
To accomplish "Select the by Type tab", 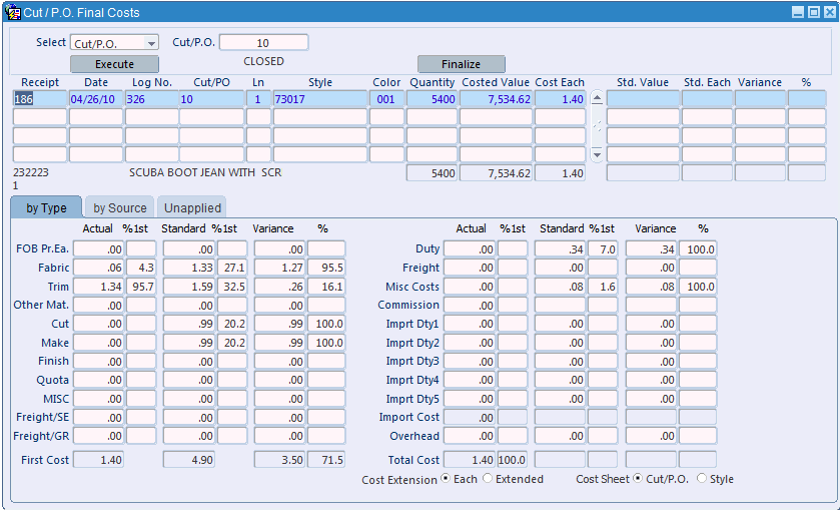I will 46,208.
